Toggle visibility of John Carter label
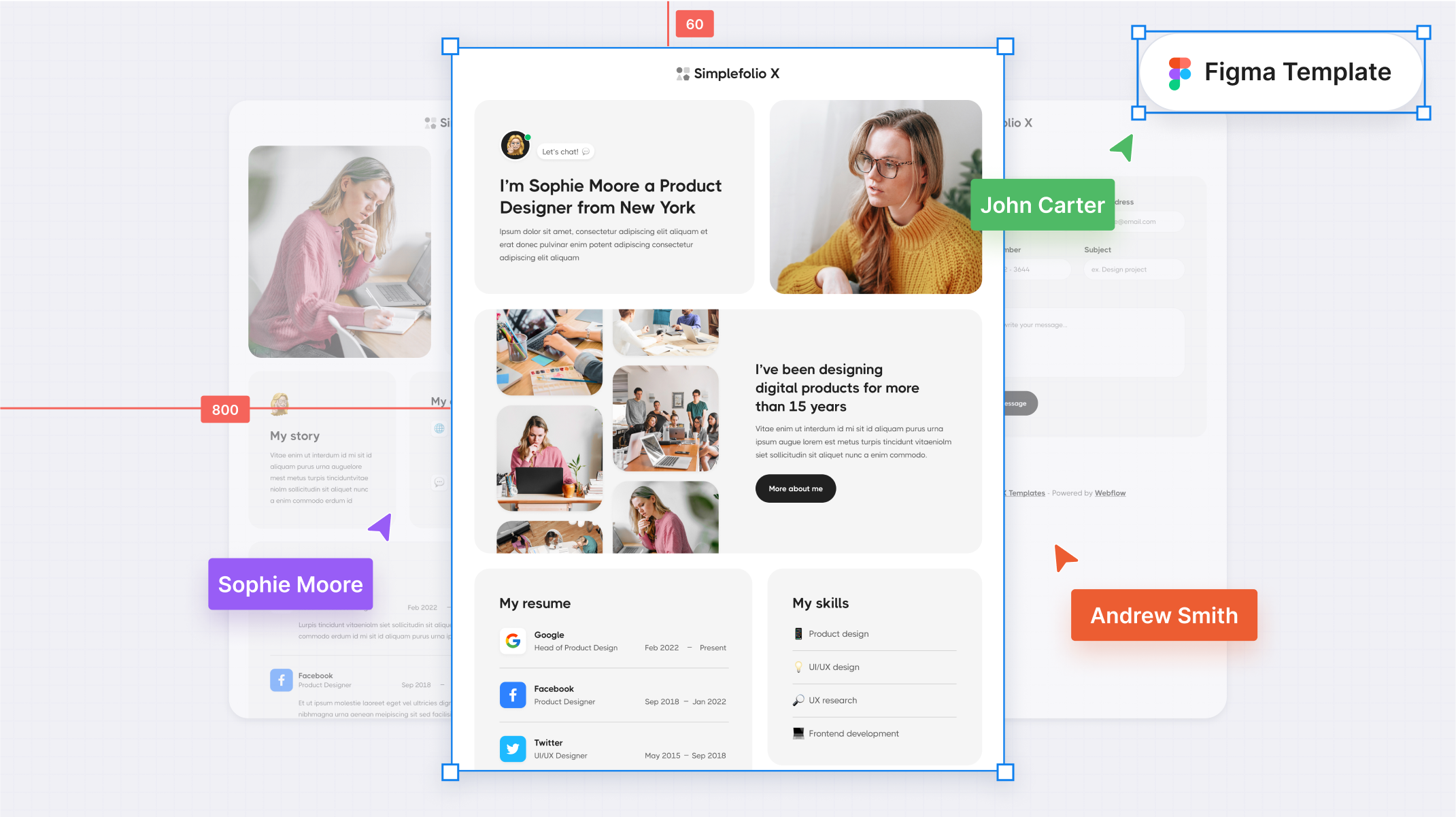The height and width of the screenshot is (817, 1456). pyautogui.click(x=1043, y=205)
